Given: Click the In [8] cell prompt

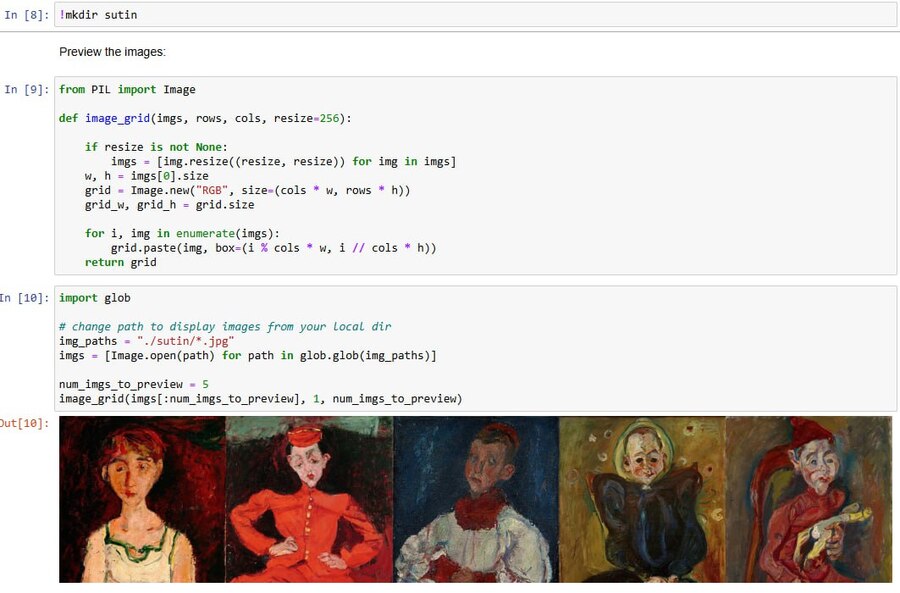Looking at the screenshot, I should coord(26,15).
